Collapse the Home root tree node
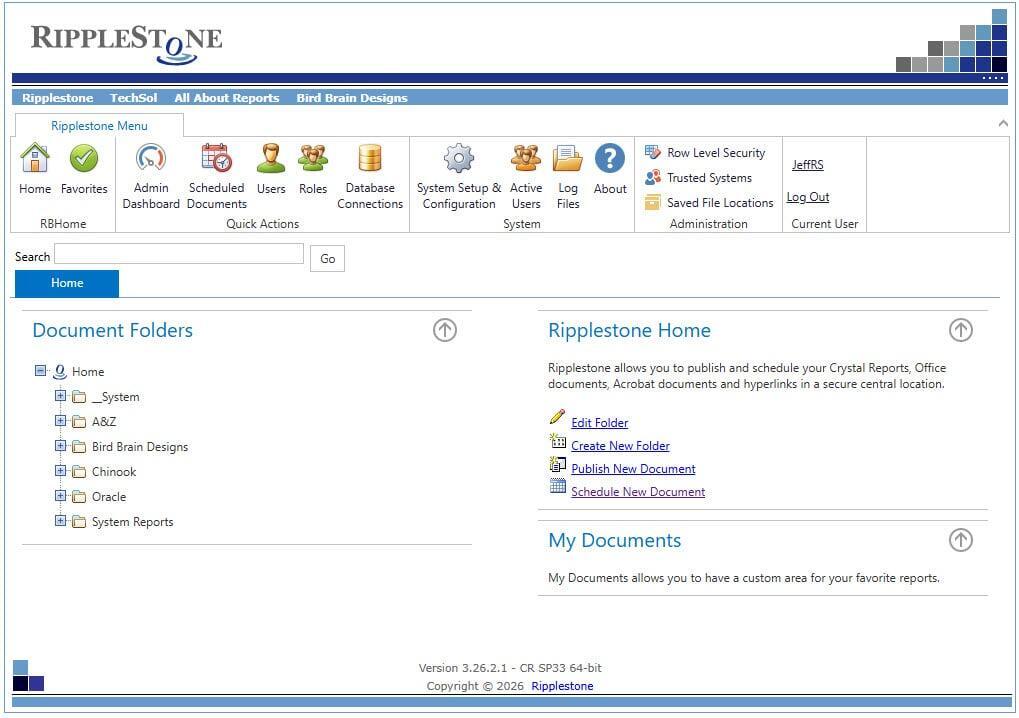 (41, 371)
